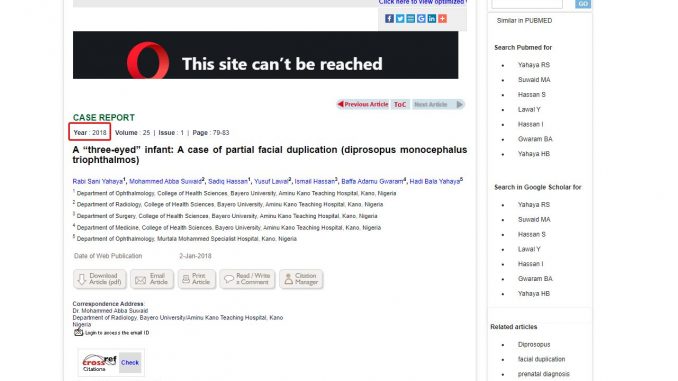The height and width of the screenshot is (381, 678).
Task: Open author link Rabi Sani Yahaya
Action: pos(98,182)
